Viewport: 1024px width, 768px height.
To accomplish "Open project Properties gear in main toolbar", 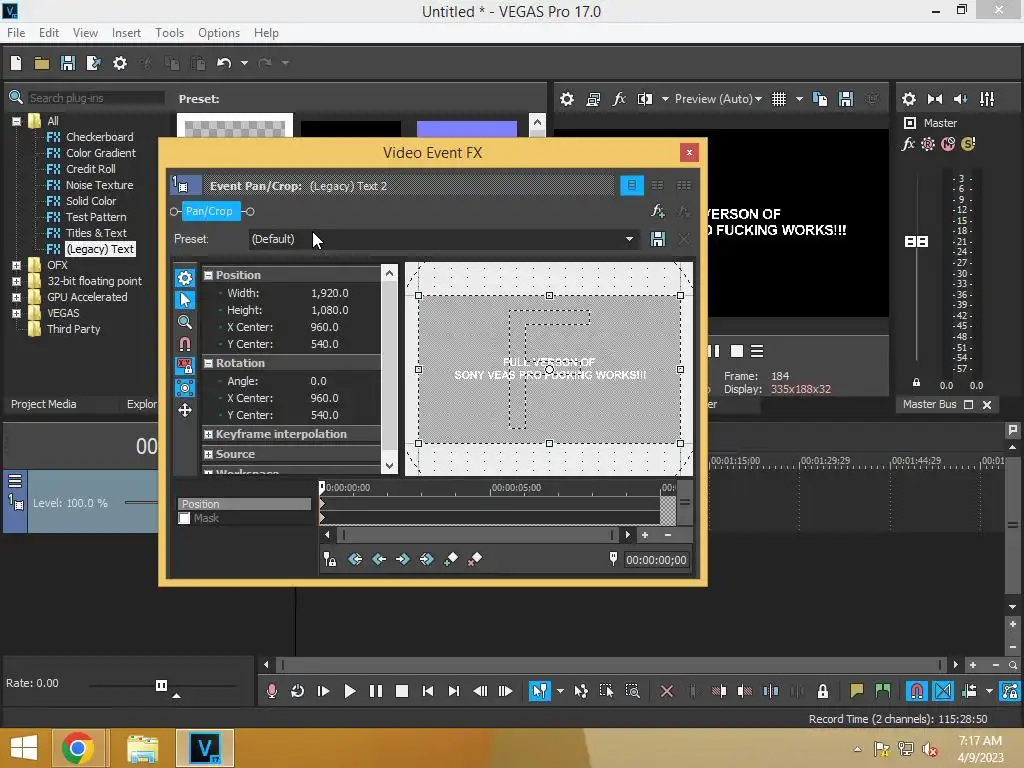I will click(x=120, y=63).
